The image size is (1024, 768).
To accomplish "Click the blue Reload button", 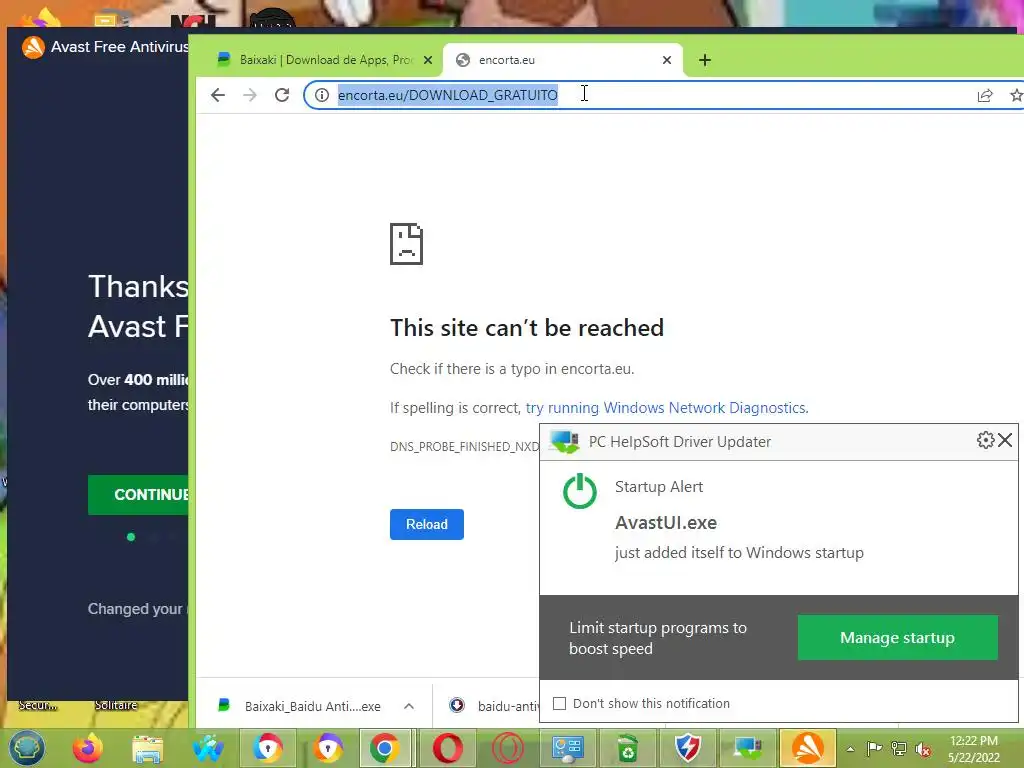I will 426,524.
